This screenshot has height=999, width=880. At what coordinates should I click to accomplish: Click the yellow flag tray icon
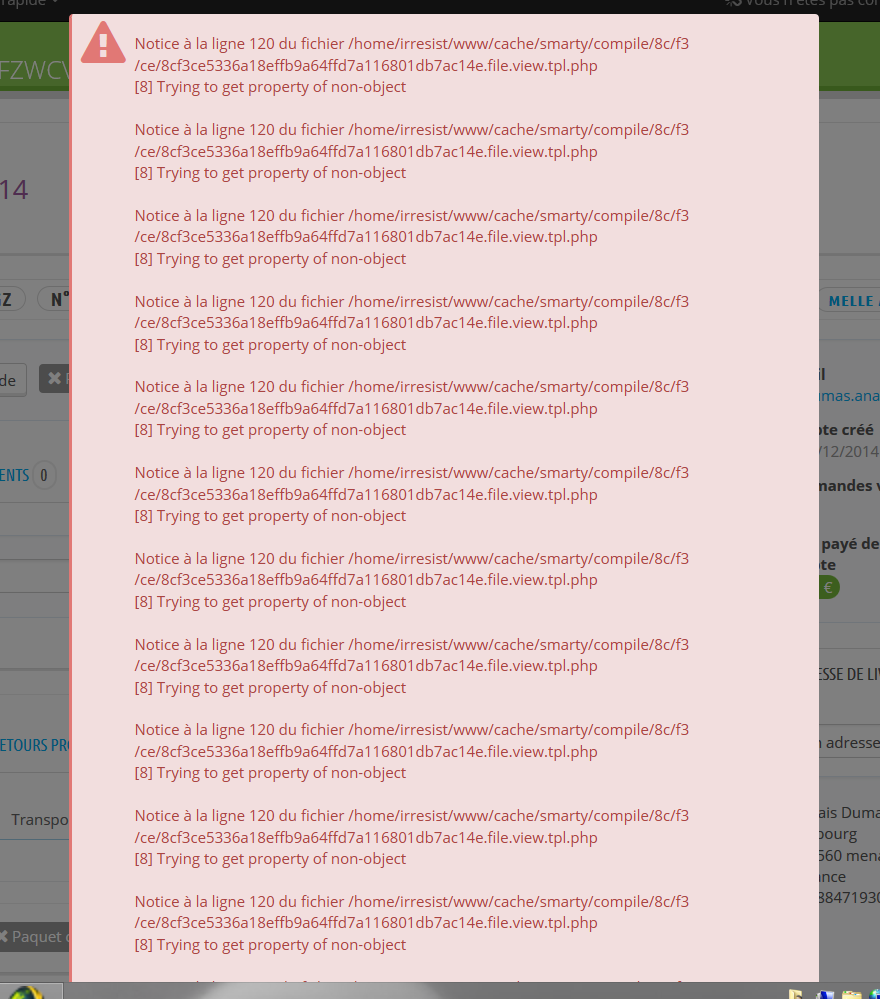tap(796, 994)
